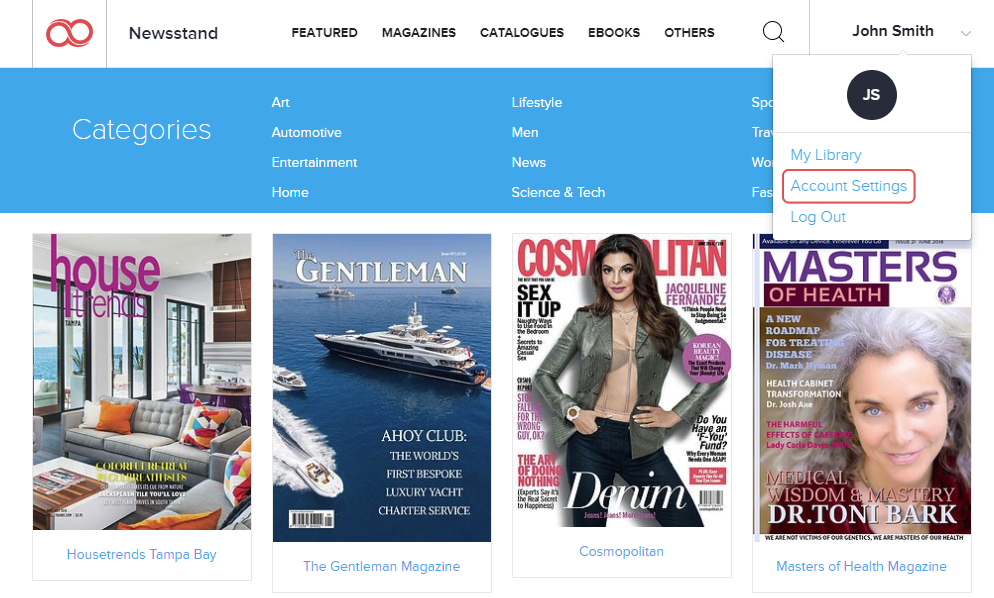Open the Magazines menu item

(418, 33)
